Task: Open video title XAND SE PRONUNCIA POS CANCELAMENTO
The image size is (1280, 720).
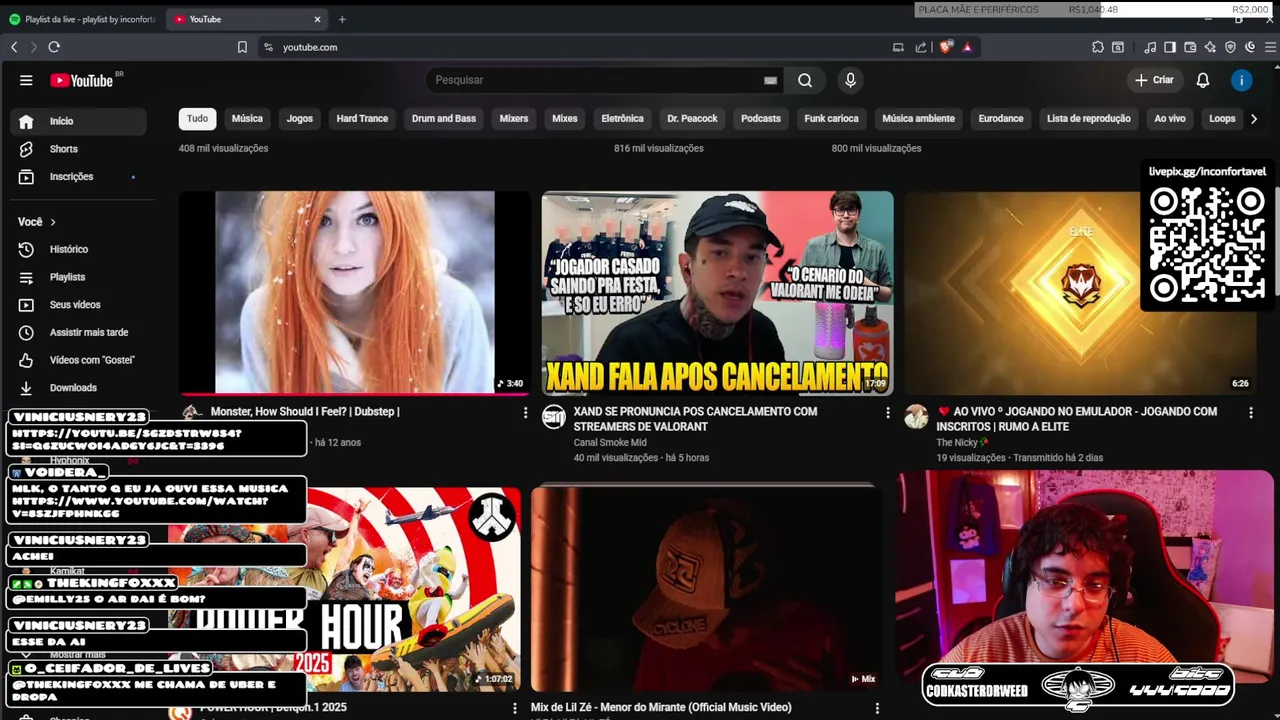Action: (695, 419)
